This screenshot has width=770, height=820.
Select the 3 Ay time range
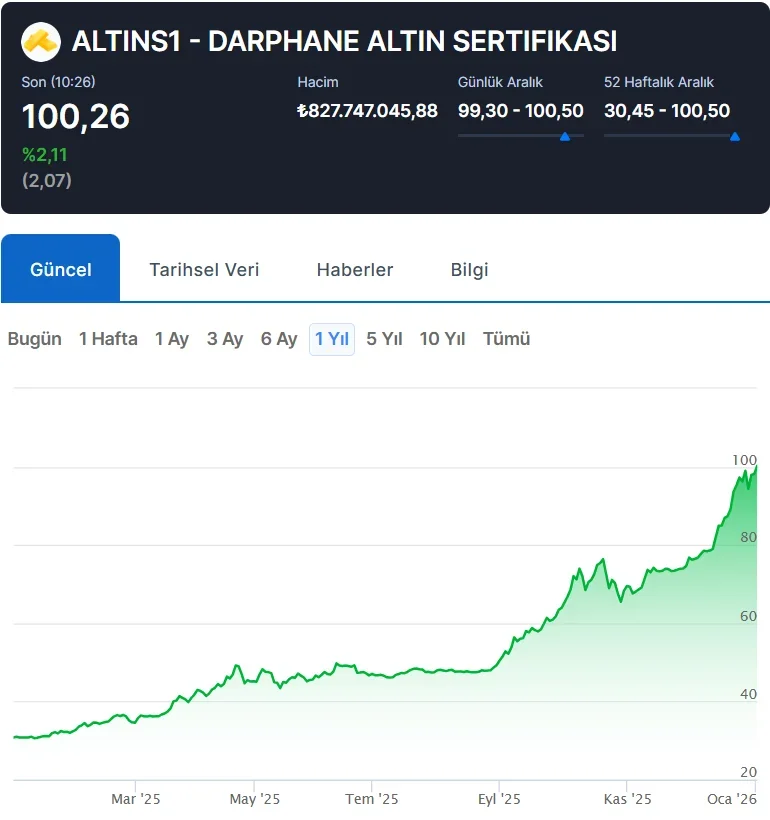(x=225, y=339)
